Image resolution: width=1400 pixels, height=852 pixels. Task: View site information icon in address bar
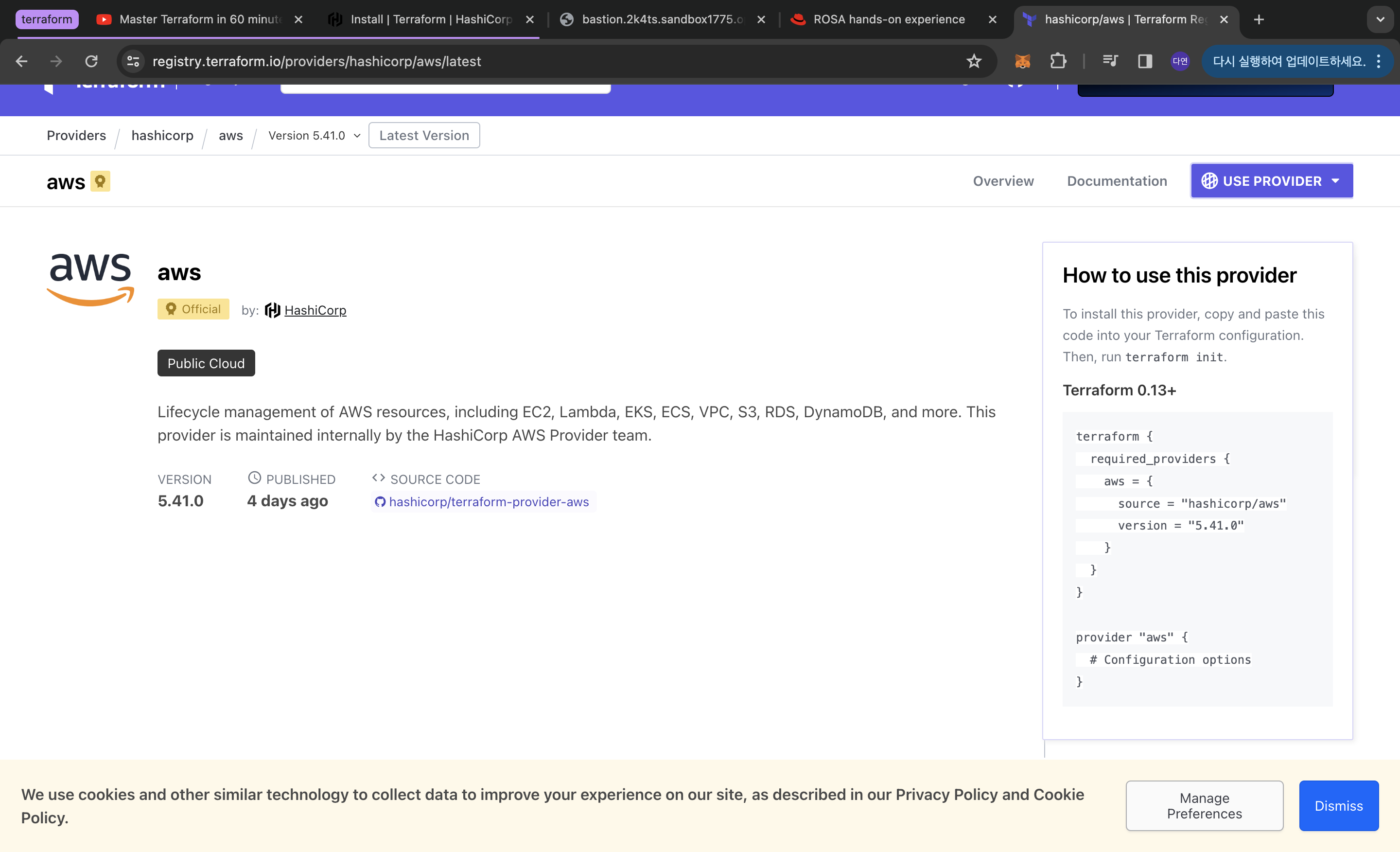tap(133, 61)
